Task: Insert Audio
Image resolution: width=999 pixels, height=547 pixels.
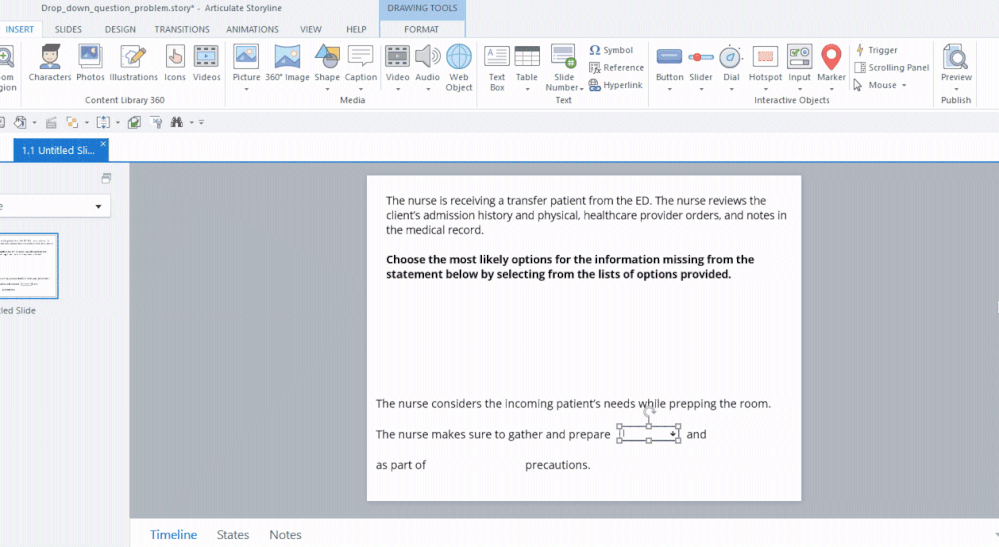Action: point(428,63)
